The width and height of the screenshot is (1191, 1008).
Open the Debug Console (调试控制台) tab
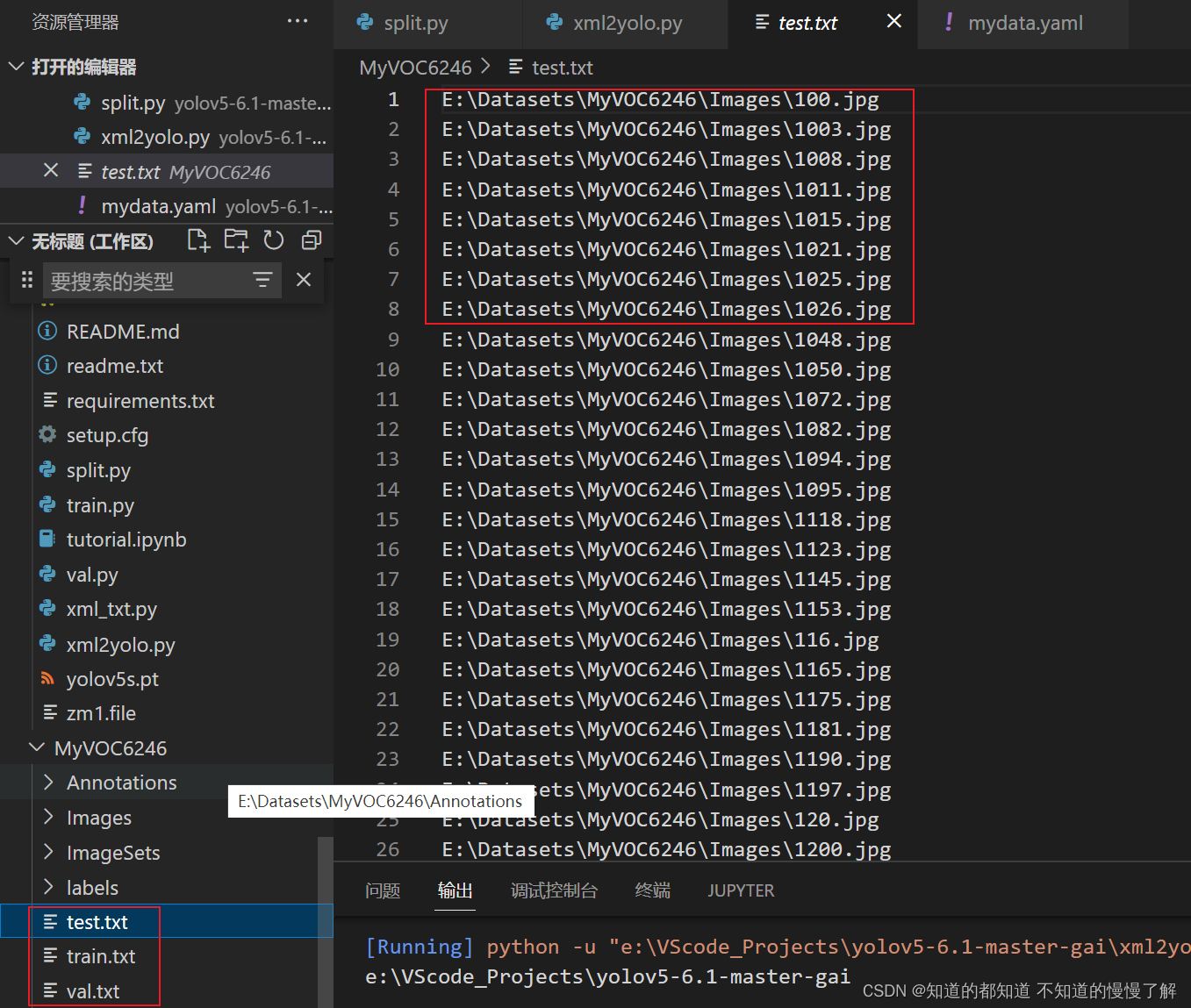[x=554, y=890]
